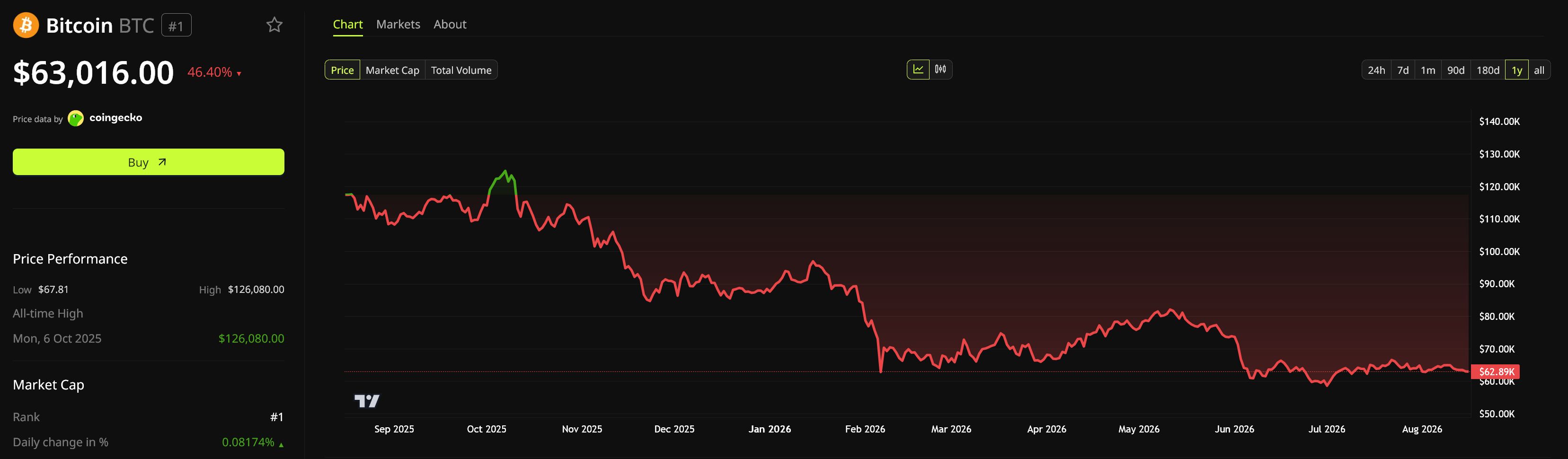
Task: Set chart range to 180d
Action: coord(1488,70)
